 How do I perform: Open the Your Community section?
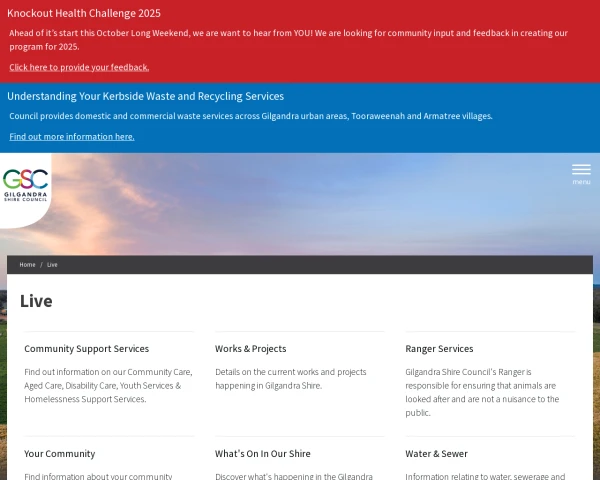[59, 453]
